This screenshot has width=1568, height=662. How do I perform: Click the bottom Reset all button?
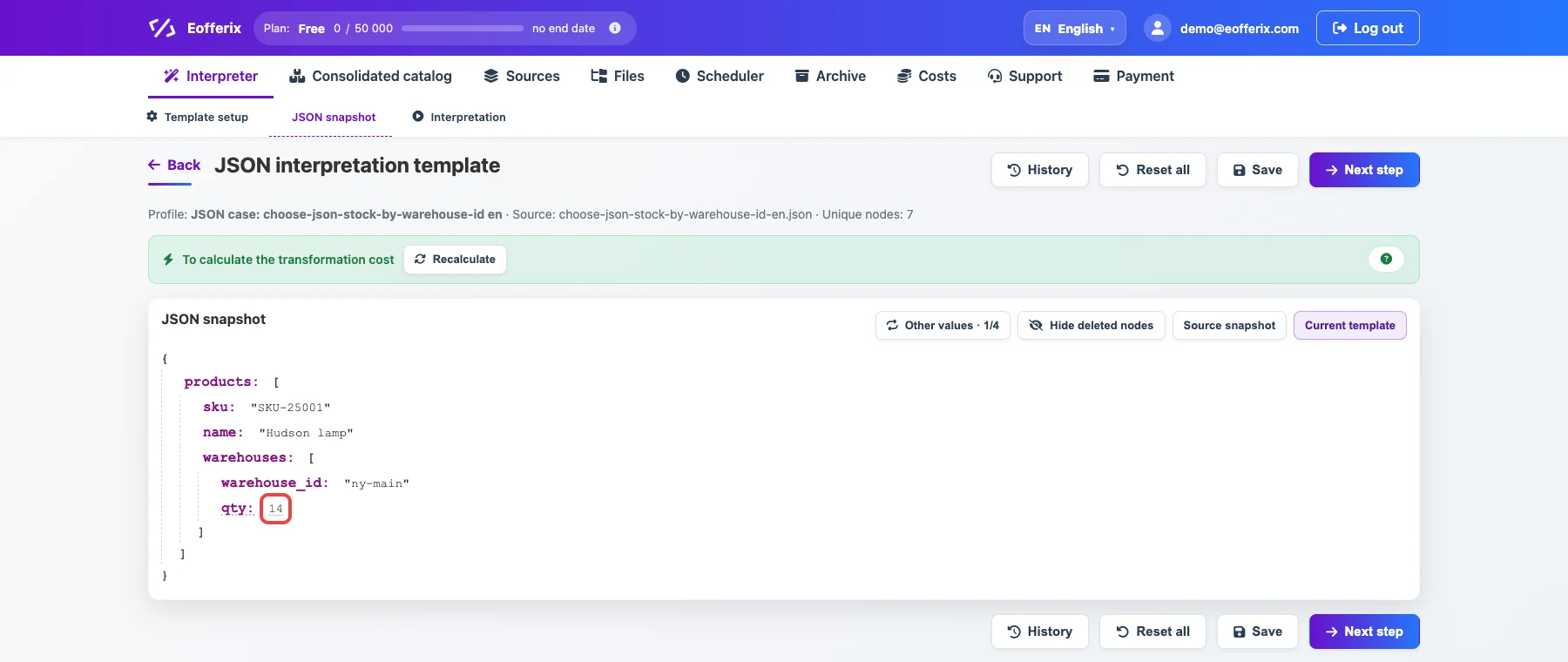[1152, 632]
